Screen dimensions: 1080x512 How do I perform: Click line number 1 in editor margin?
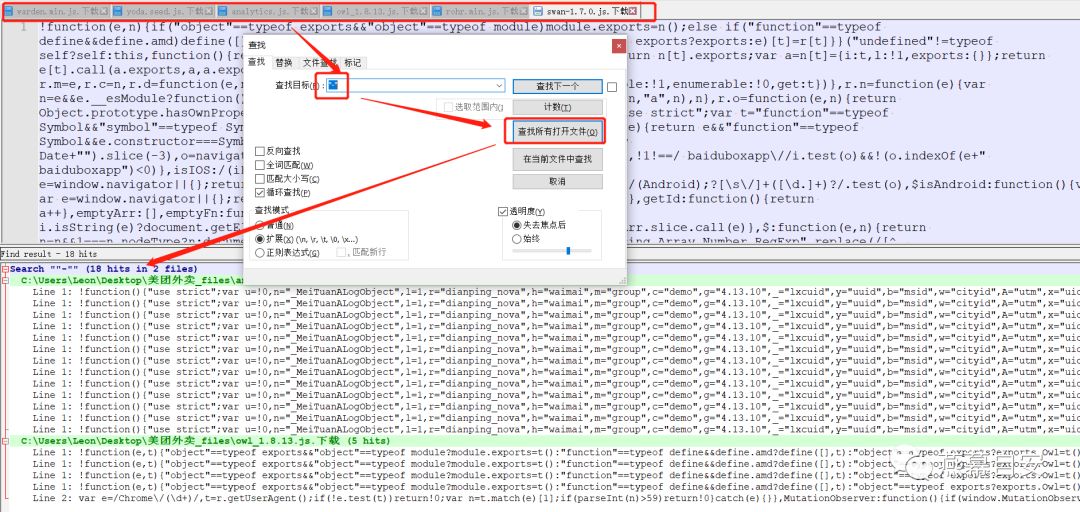point(24,27)
